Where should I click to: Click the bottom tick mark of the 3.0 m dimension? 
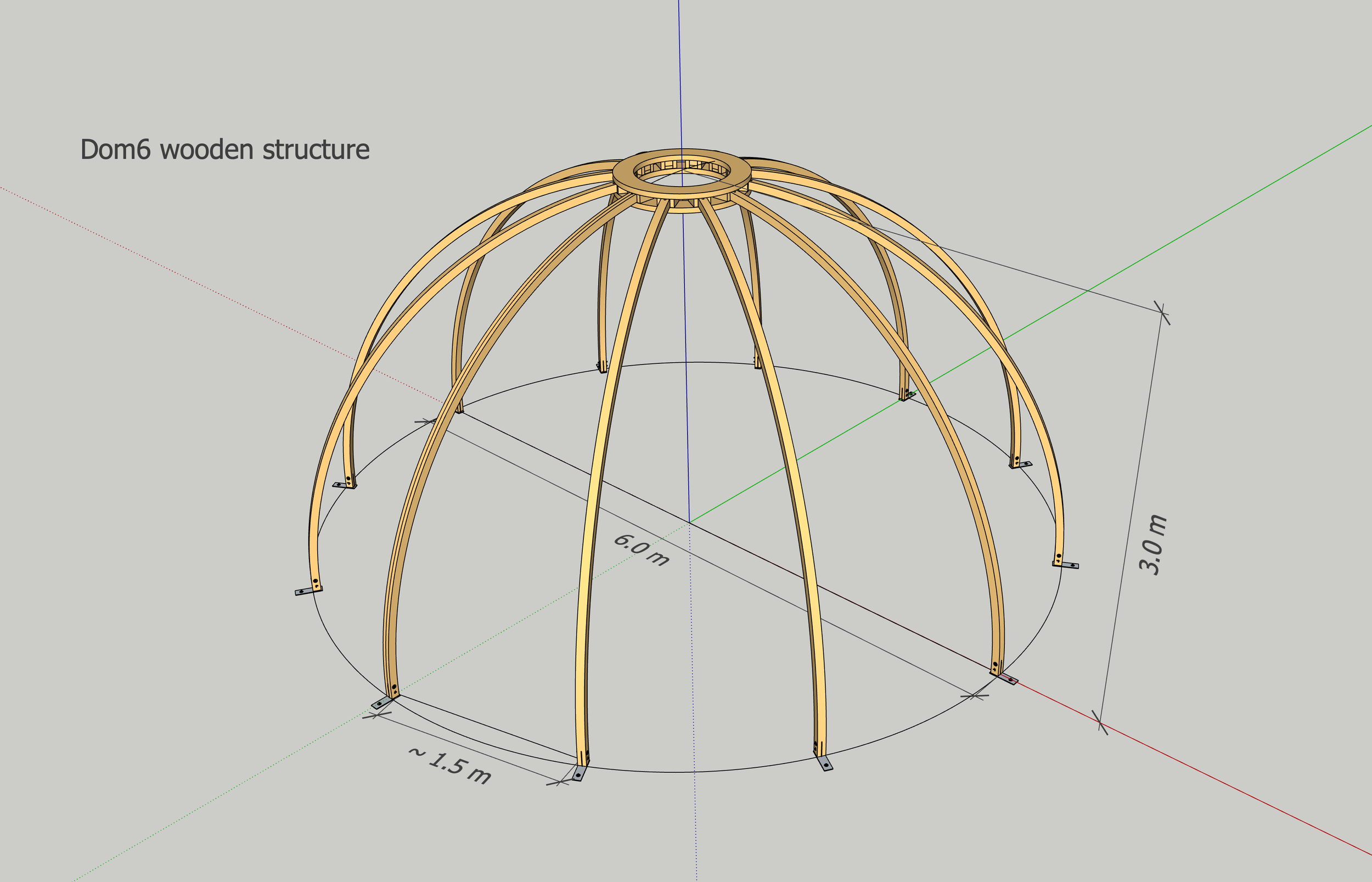(1100, 723)
